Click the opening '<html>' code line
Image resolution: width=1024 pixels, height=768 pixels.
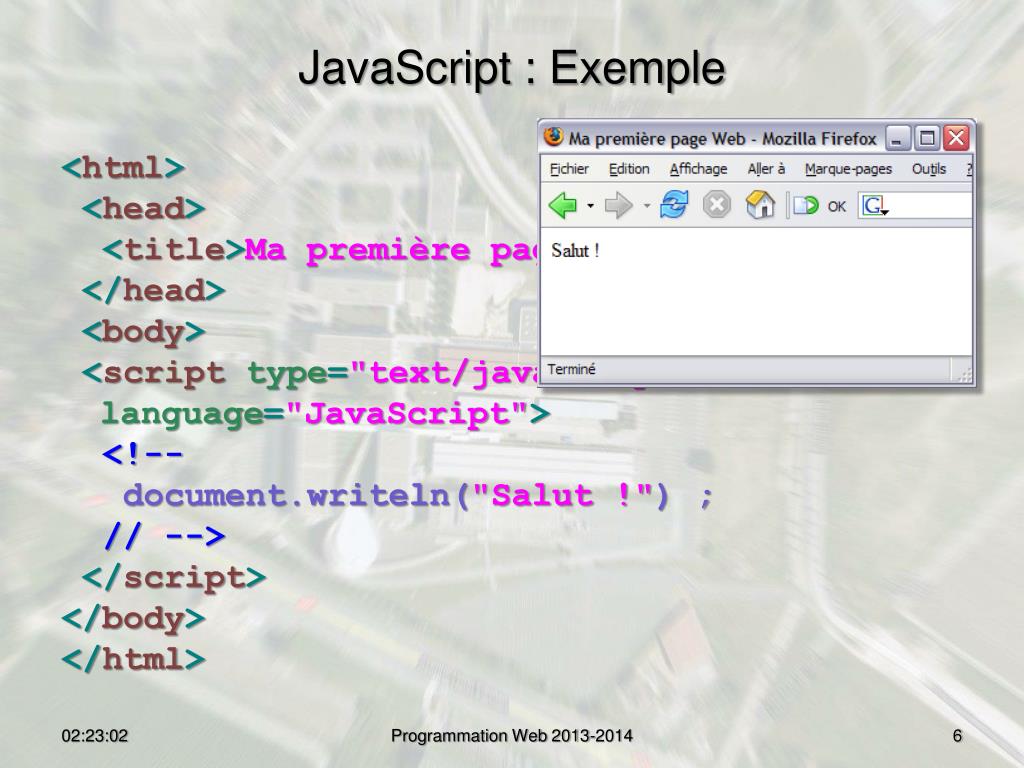(x=123, y=168)
